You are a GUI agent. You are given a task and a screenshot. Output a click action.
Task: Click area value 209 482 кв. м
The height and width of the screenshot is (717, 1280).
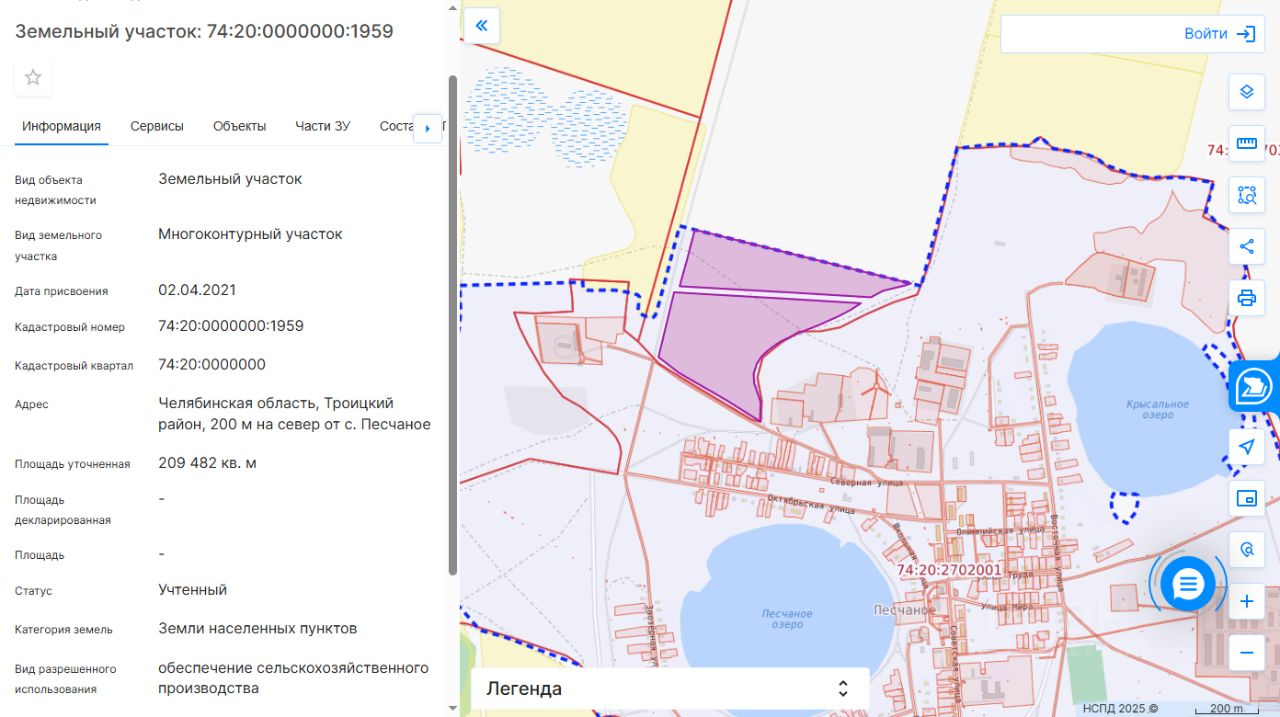[208, 463]
